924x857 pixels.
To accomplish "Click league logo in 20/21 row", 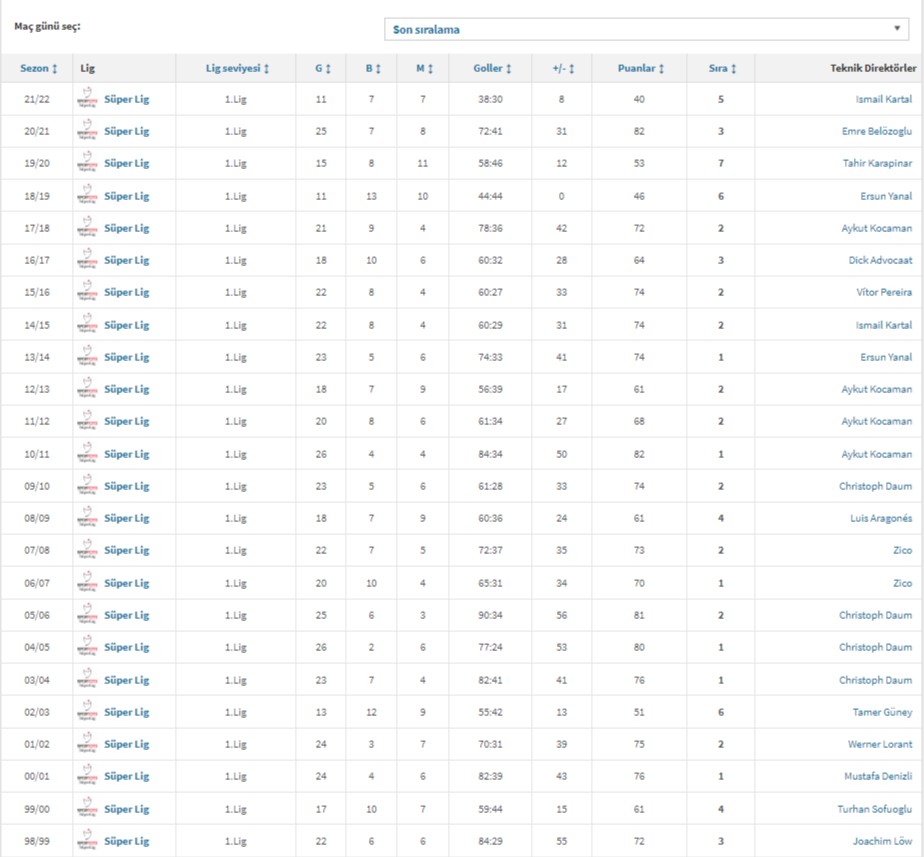I will coord(87,131).
